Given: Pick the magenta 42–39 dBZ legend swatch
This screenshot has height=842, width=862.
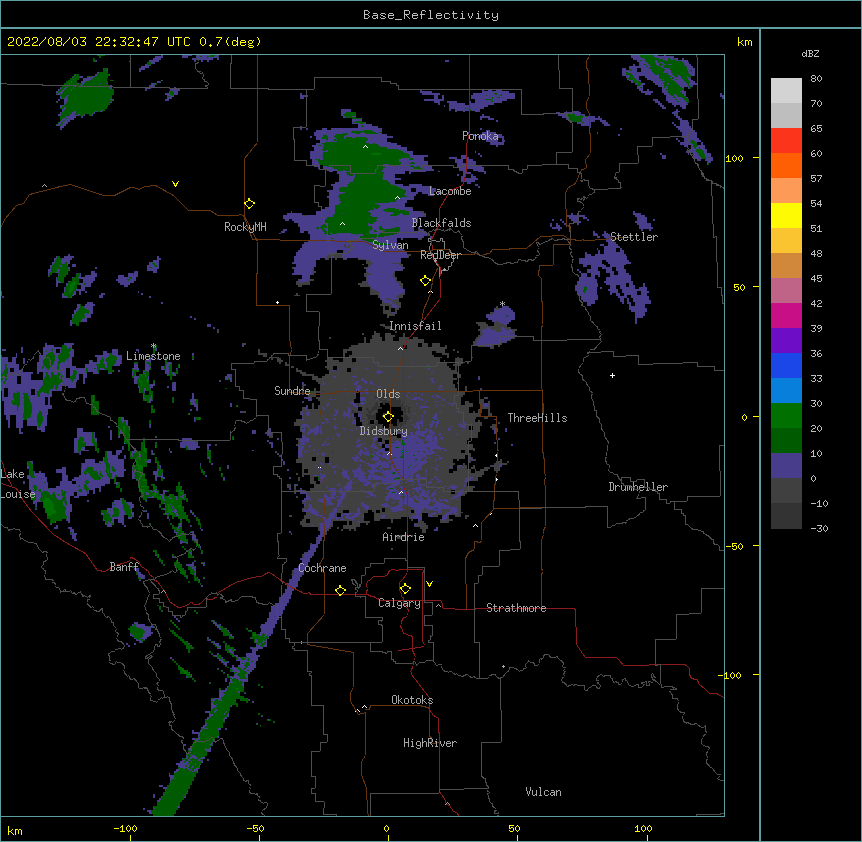Looking at the screenshot, I should 786,315.
